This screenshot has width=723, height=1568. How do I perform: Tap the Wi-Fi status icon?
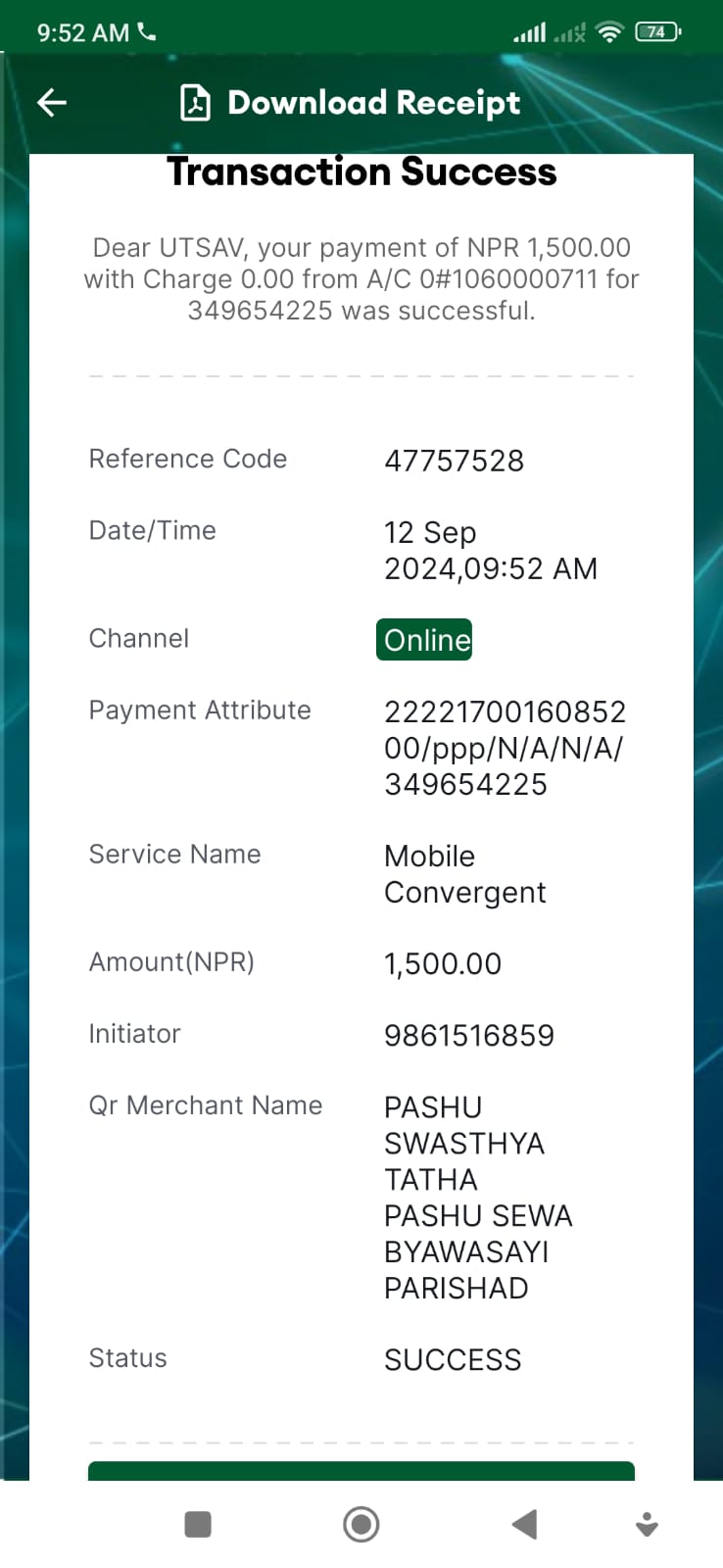(609, 32)
